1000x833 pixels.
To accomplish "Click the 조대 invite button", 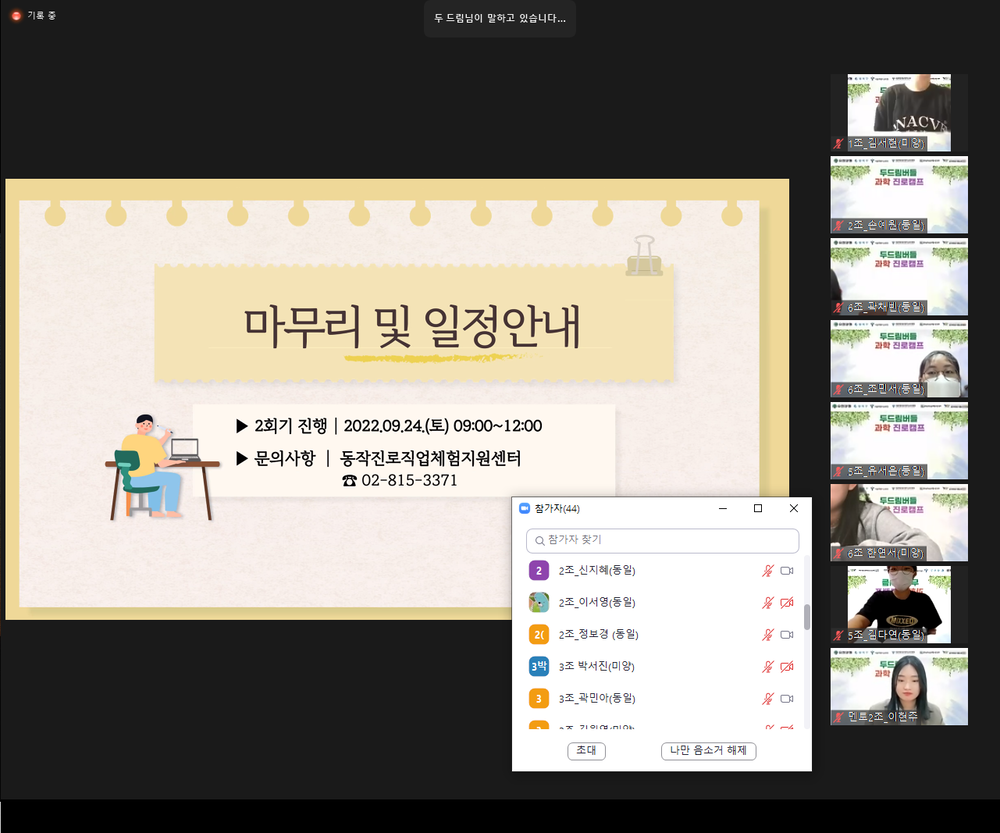I will point(586,751).
